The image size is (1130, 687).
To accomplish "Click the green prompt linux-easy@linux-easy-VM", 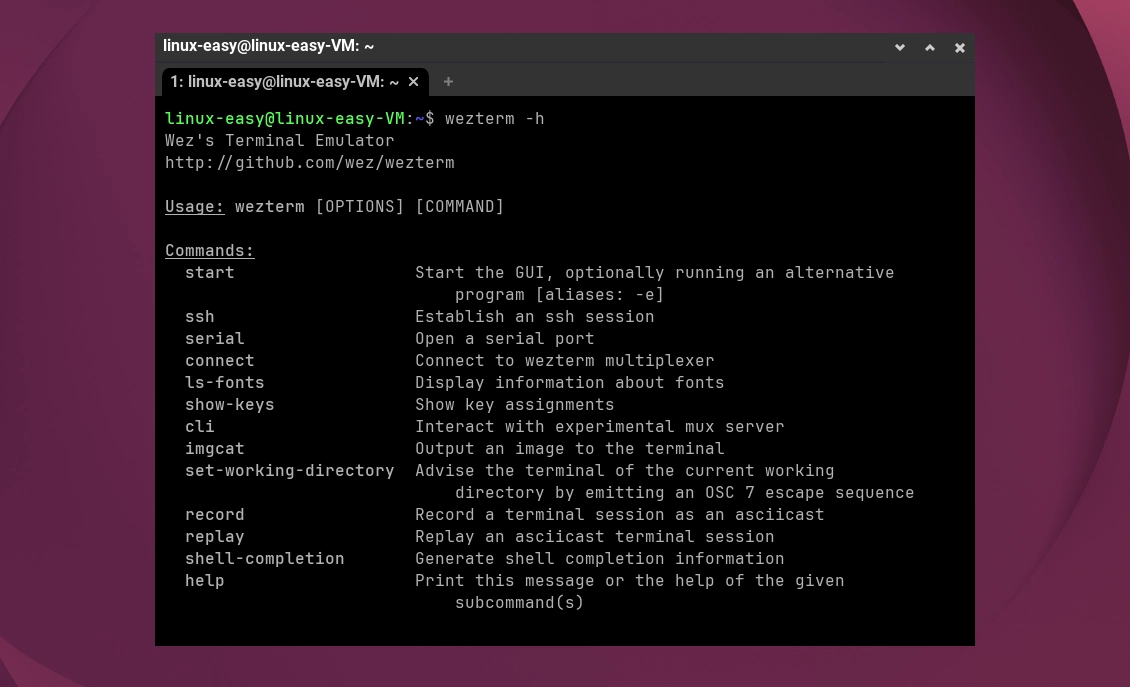I will [285, 118].
